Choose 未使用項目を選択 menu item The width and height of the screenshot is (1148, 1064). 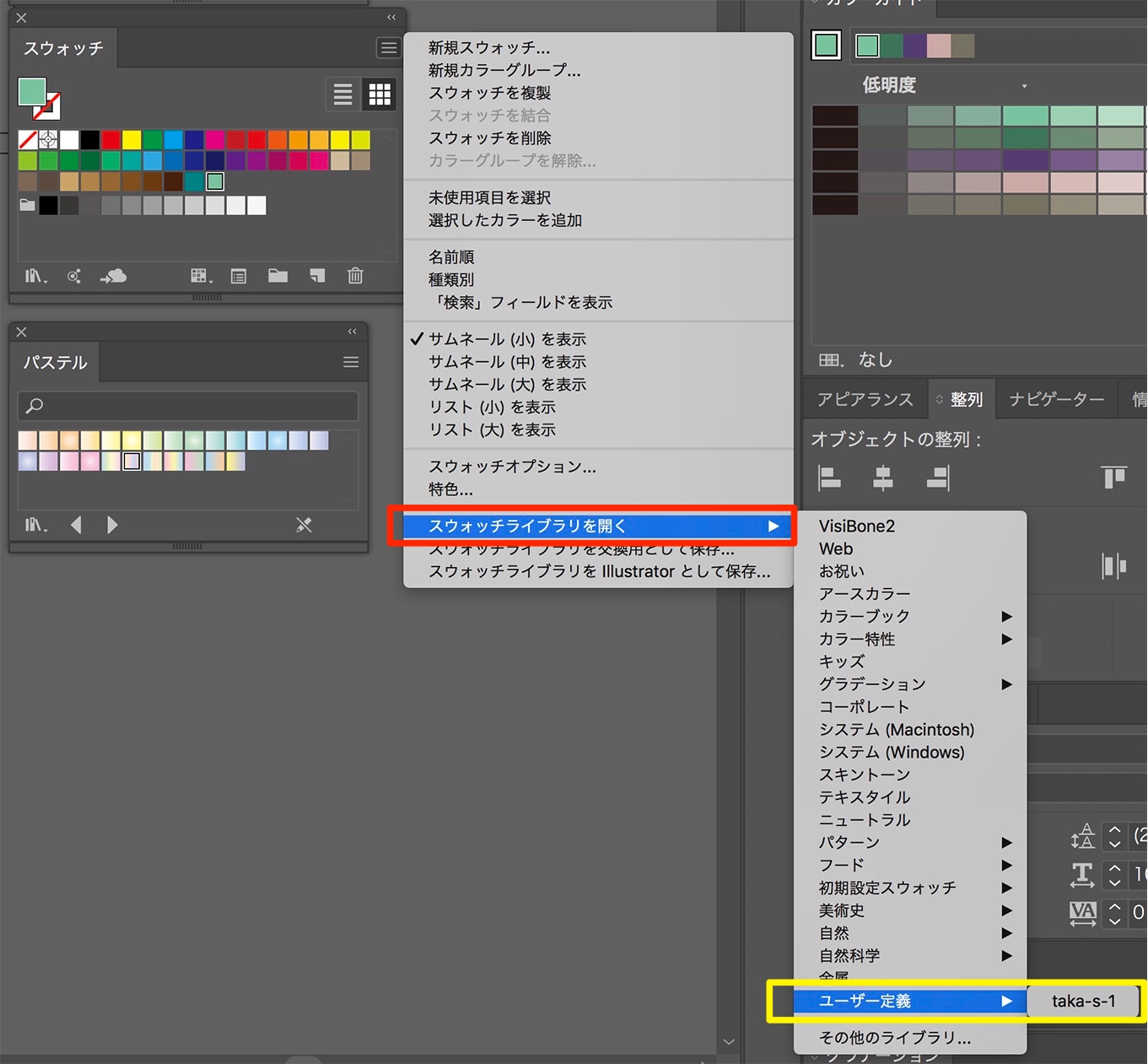pyautogui.click(x=599, y=197)
